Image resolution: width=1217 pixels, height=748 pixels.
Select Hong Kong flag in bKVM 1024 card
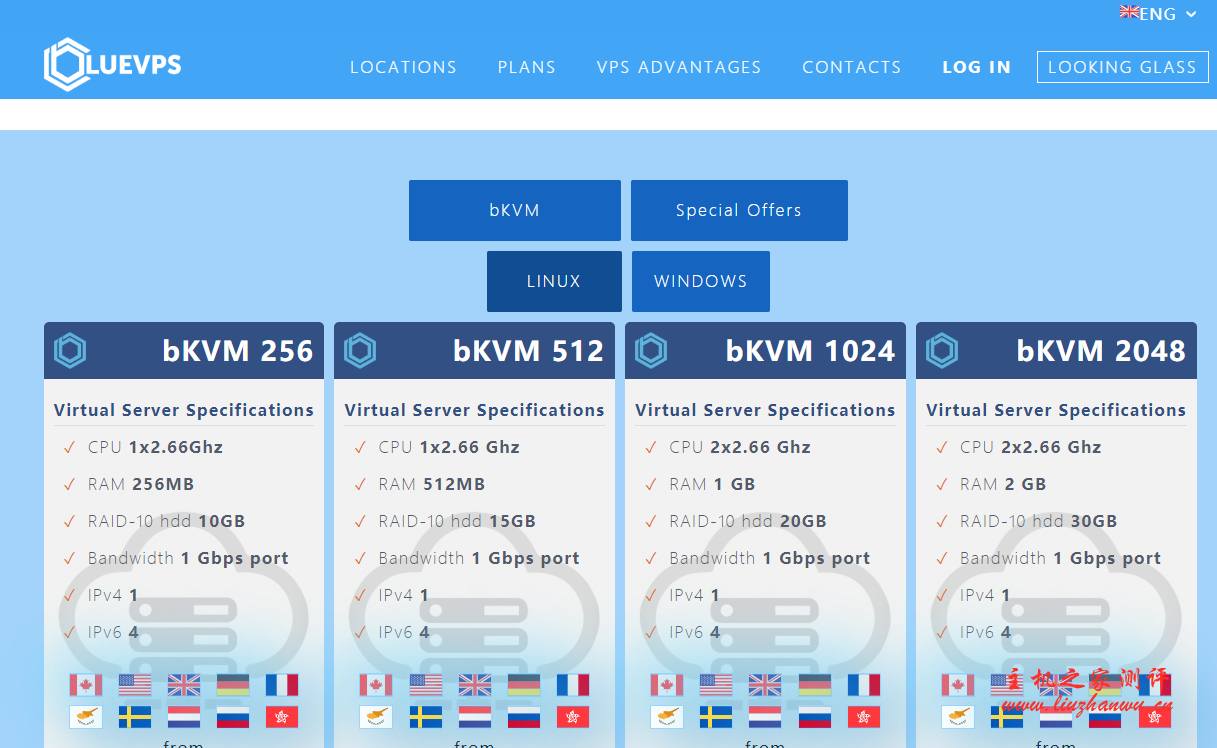pyautogui.click(x=864, y=717)
